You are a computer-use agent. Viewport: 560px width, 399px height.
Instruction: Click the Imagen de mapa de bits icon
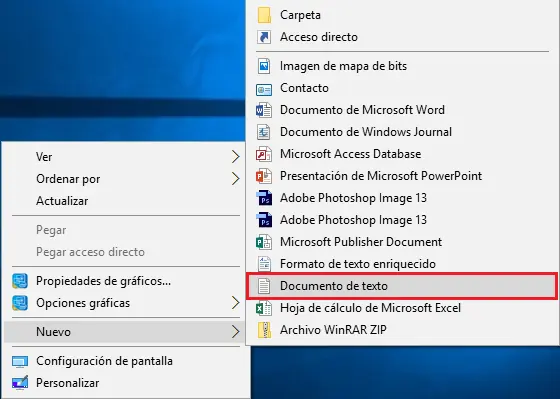click(x=264, y=66)
